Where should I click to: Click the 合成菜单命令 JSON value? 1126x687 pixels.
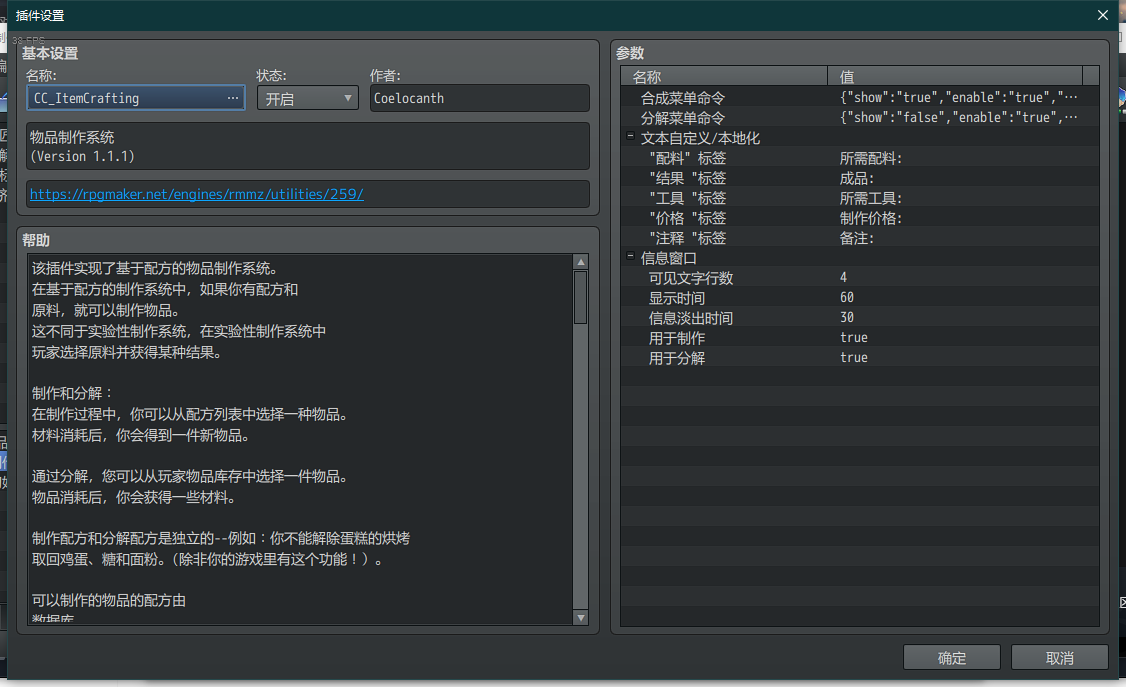click(x=958, y=98)
